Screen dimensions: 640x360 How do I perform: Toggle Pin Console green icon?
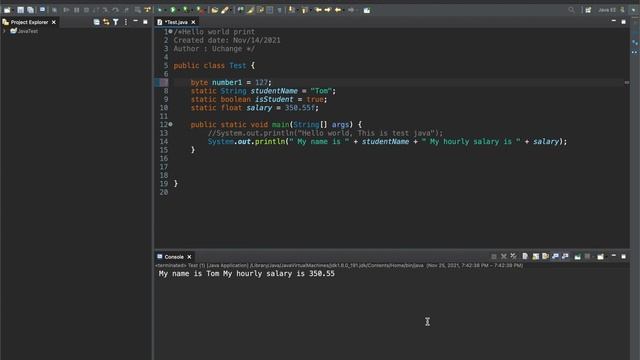(578, 256)
